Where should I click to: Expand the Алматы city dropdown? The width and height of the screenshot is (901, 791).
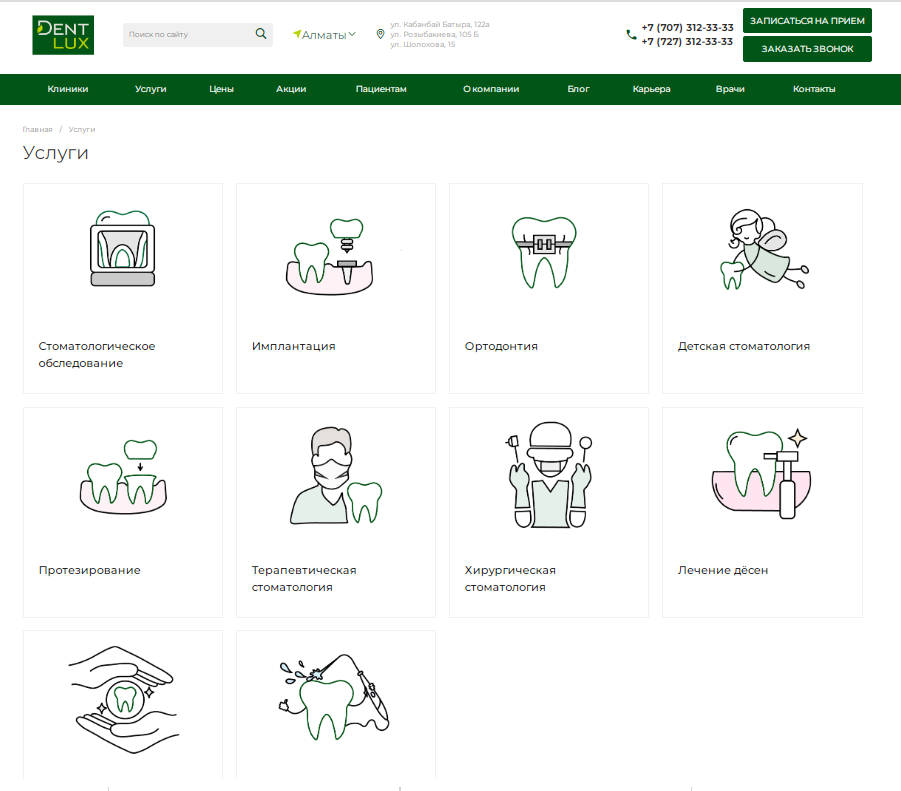pyautogui.click(x=324, y=35)
